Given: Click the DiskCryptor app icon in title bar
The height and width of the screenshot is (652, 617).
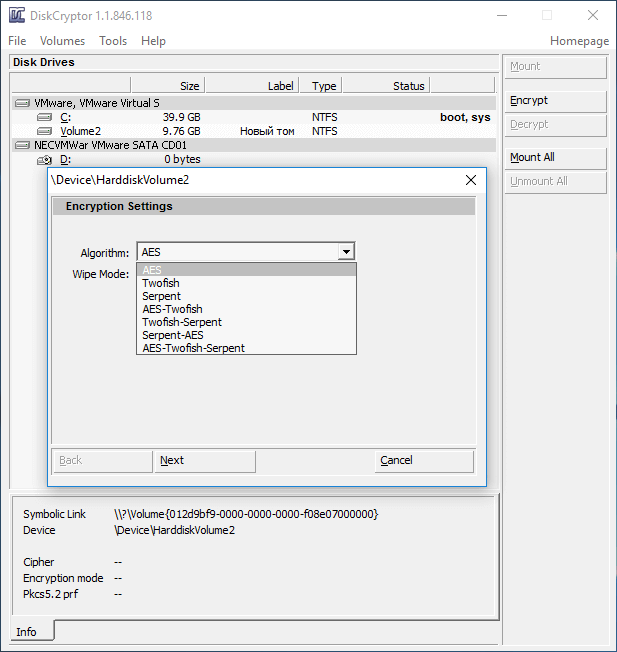Looking at the screenshot, I should 17,15.
